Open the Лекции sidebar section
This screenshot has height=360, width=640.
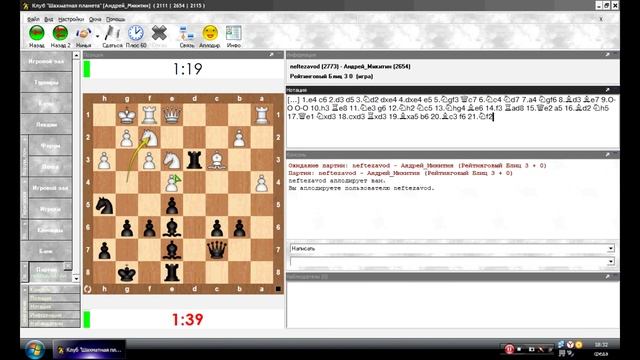click(46, 124)
